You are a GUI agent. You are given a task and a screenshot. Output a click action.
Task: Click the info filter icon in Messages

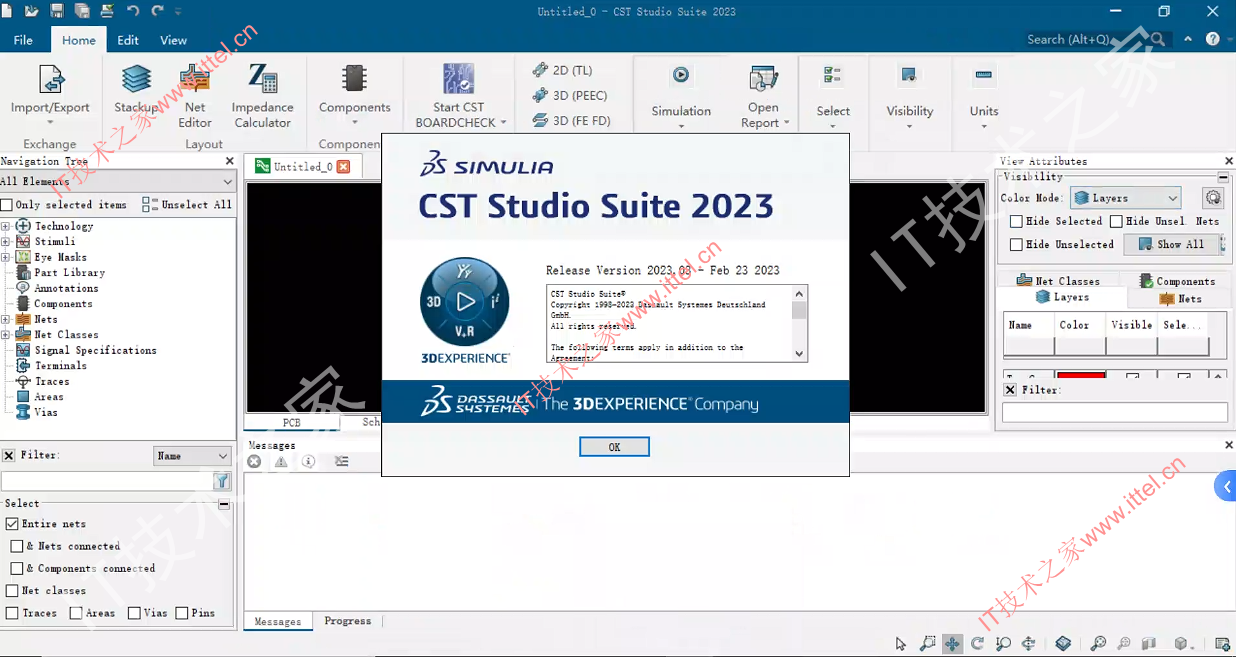point(308,461)
